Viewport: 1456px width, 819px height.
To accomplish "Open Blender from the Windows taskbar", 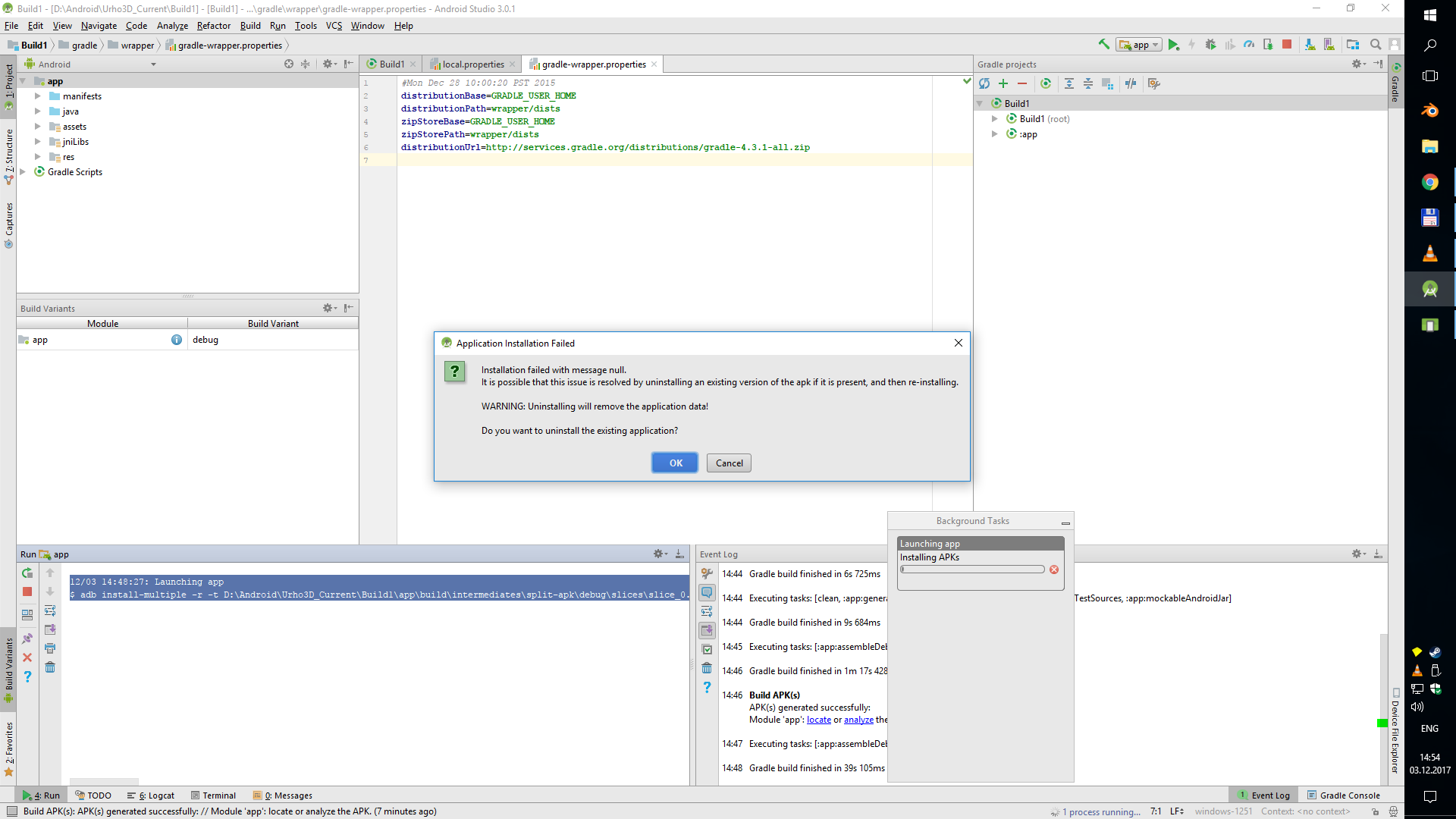I will (x=1429, y=111).
